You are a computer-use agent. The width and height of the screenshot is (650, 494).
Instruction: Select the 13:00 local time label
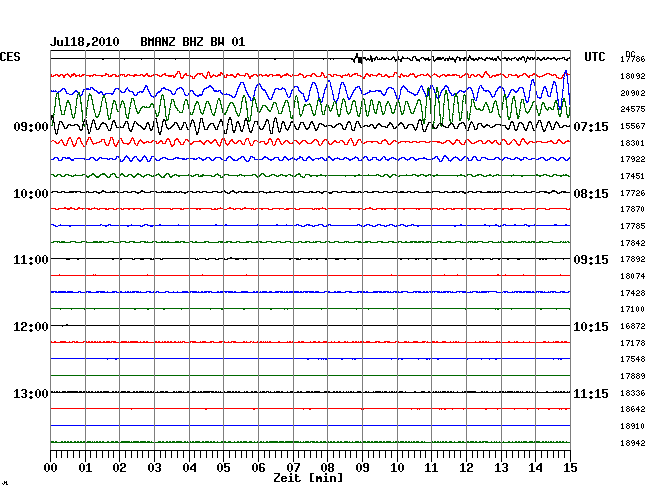(31, 393)
